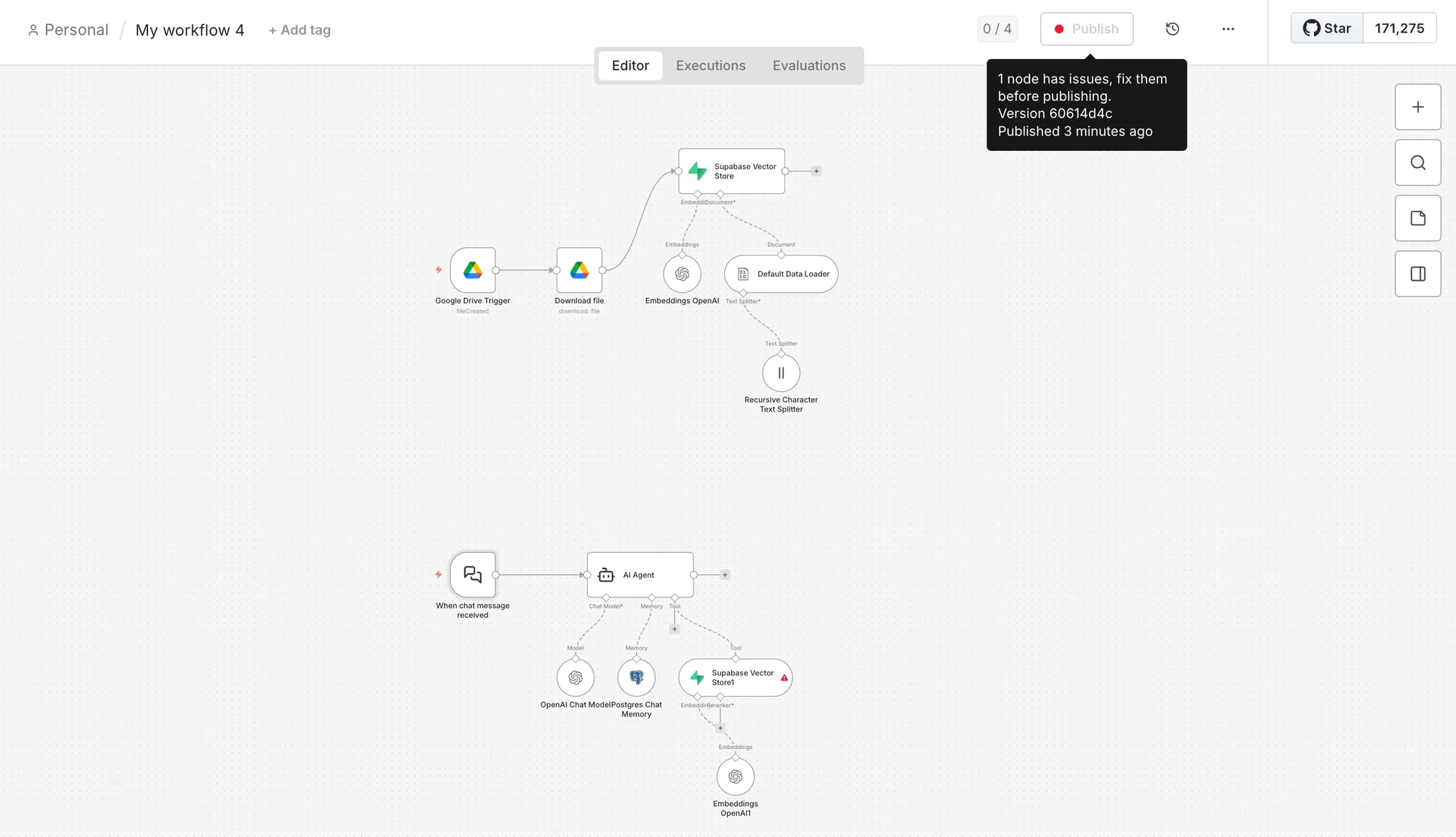Add node after AI Agent output plus

tap(725, 575)
